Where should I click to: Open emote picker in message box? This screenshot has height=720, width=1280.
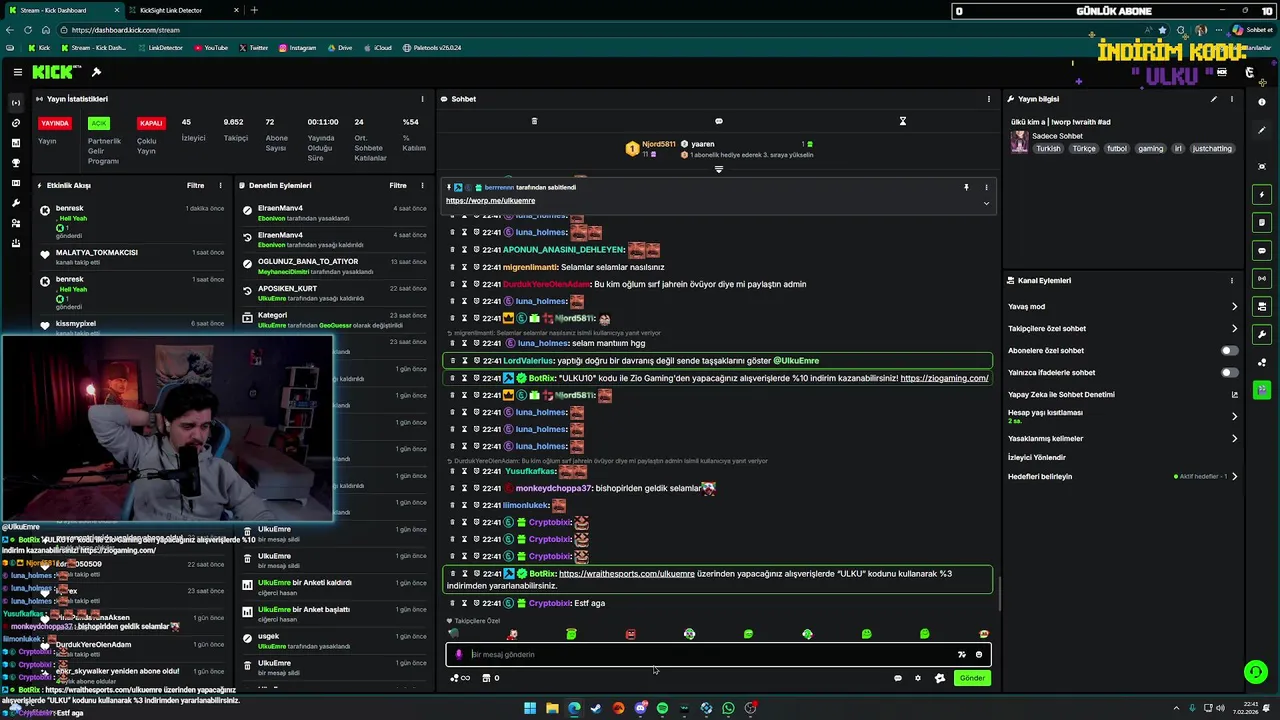(979, 655)
